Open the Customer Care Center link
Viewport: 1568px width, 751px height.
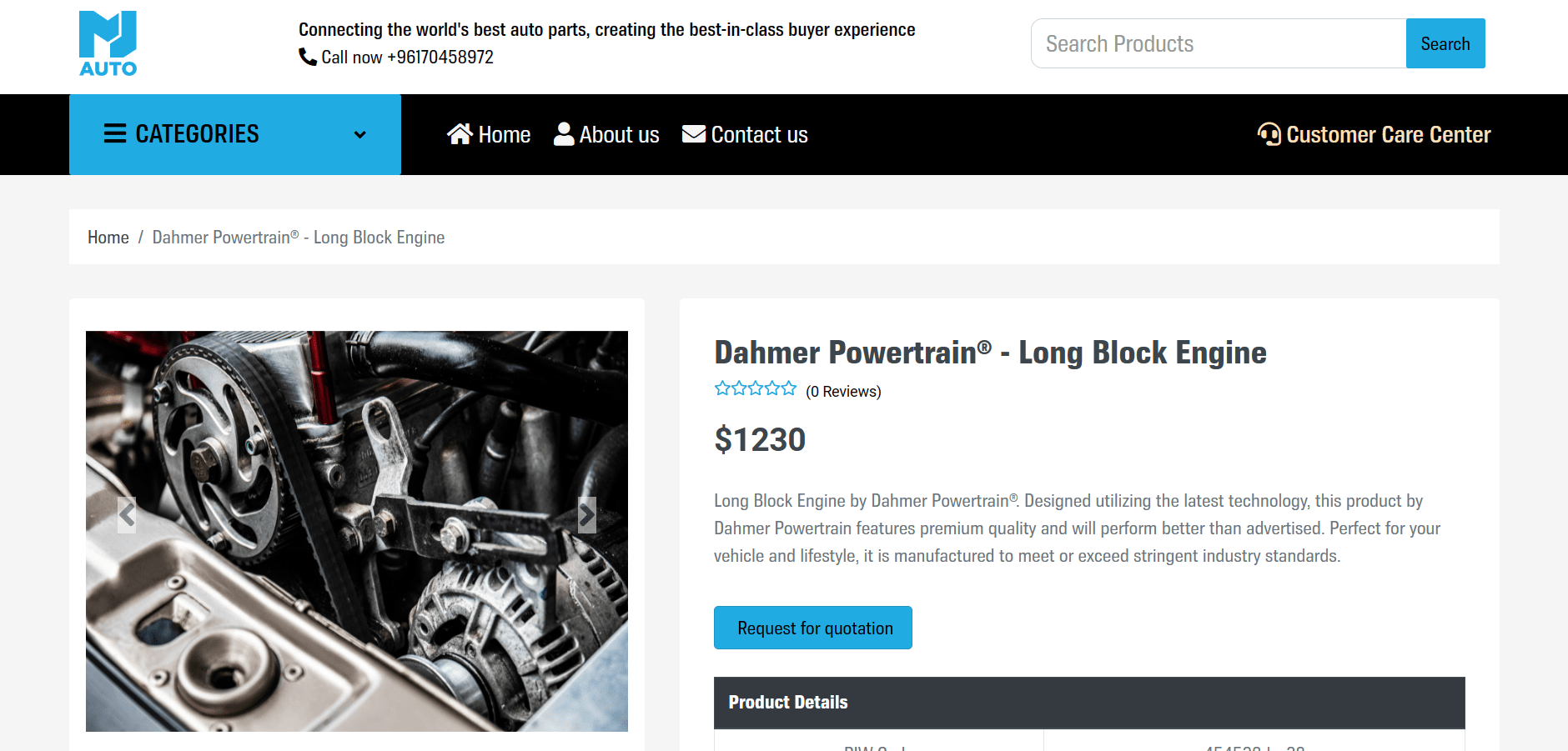pyautogui.click(x=1388, y=135)
